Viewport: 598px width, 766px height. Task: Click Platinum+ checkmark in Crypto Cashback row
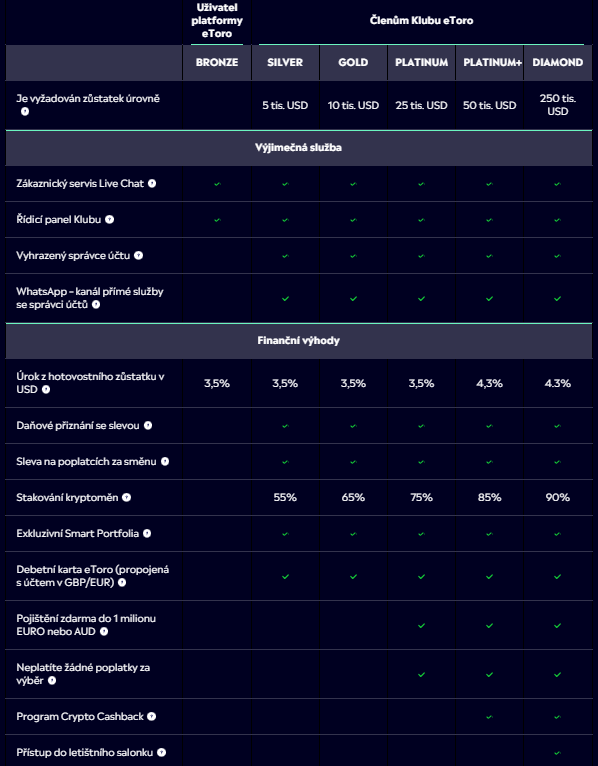tap(490, 717)
